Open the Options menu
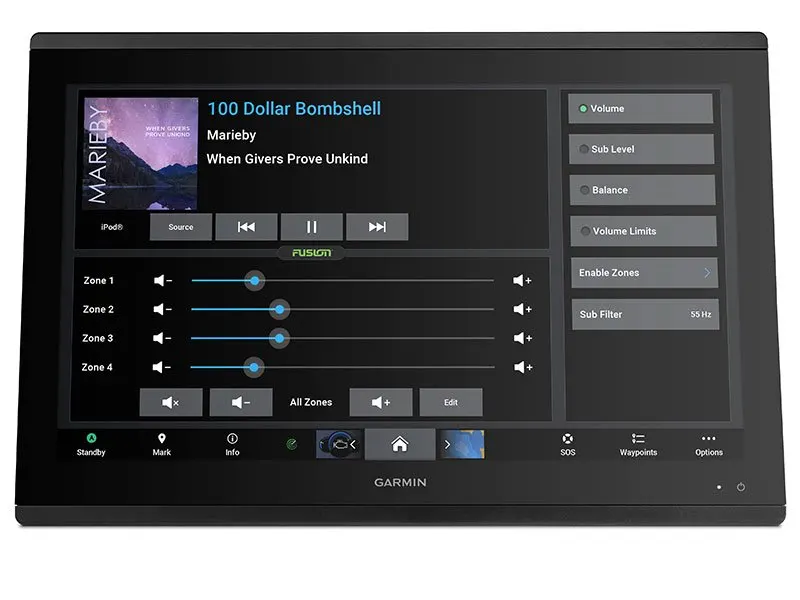 coord(708,444)
